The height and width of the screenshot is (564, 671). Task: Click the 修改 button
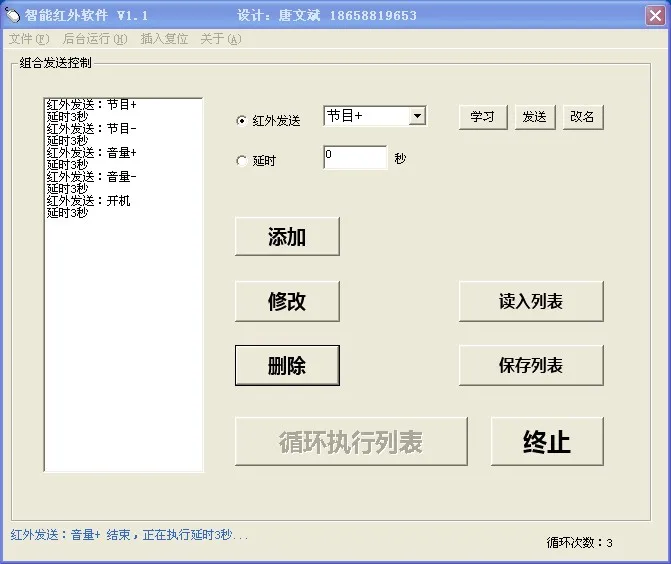coord(287,301)
